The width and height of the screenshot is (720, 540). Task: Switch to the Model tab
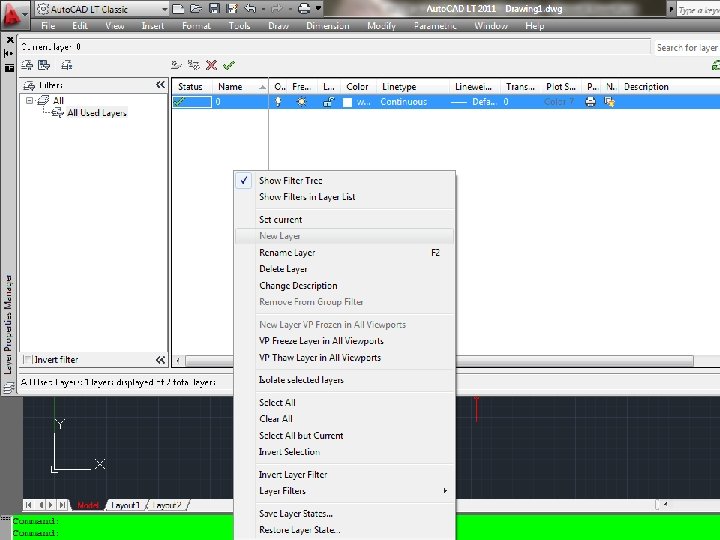[x=88, y=505]
